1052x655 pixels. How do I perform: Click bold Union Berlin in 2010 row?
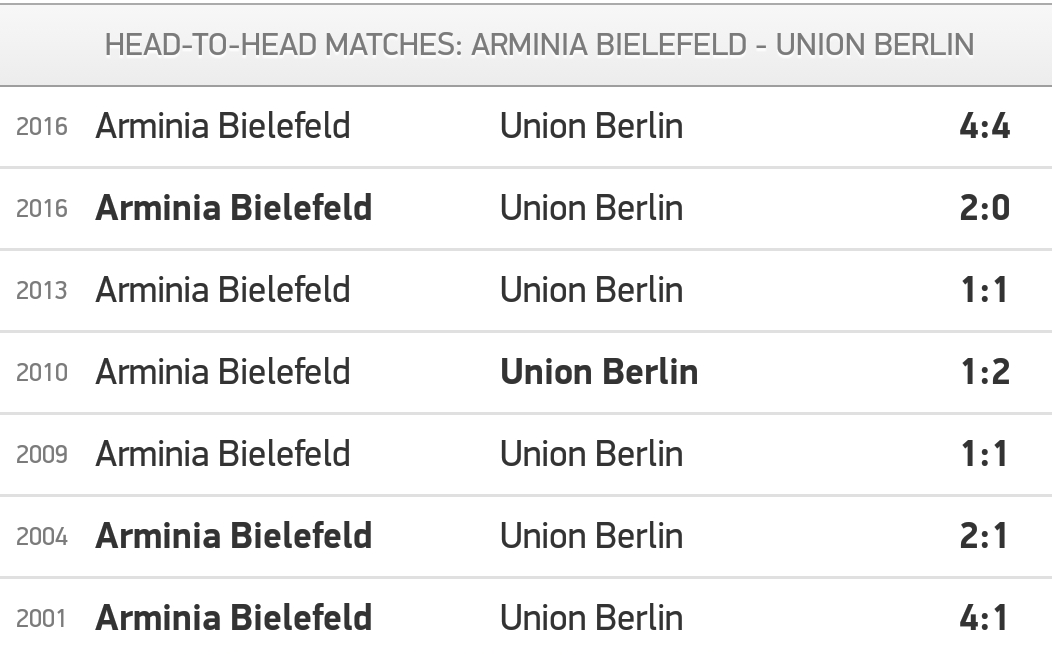tap(599, 372)
